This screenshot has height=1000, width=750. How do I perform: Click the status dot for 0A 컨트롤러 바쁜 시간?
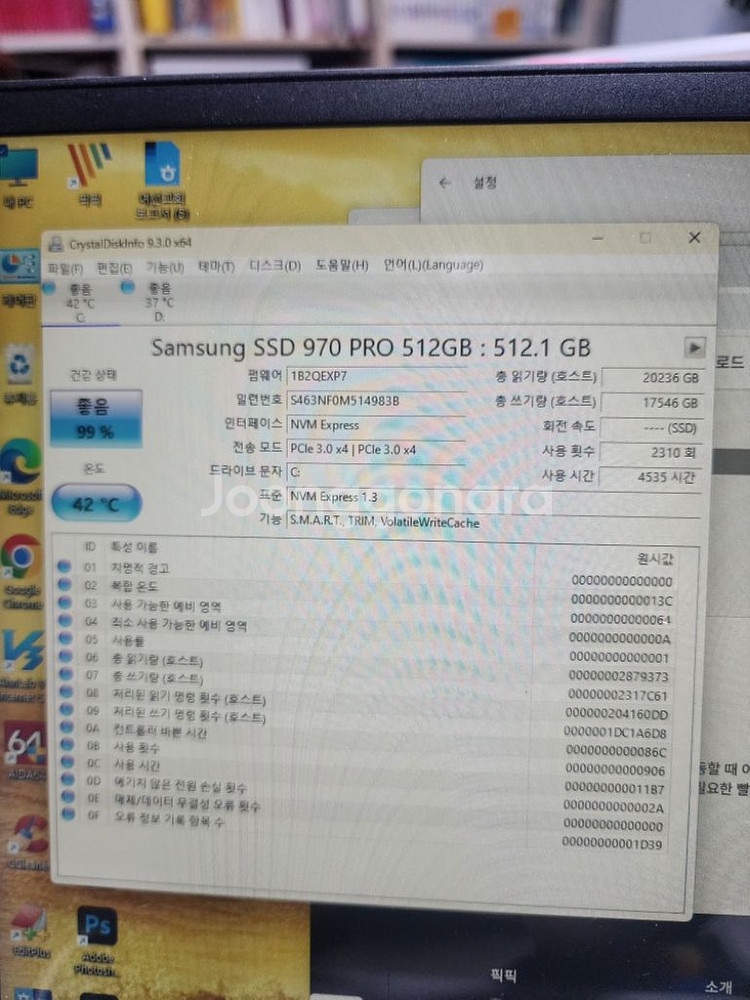pyautogui.click(x=67, y=726)
